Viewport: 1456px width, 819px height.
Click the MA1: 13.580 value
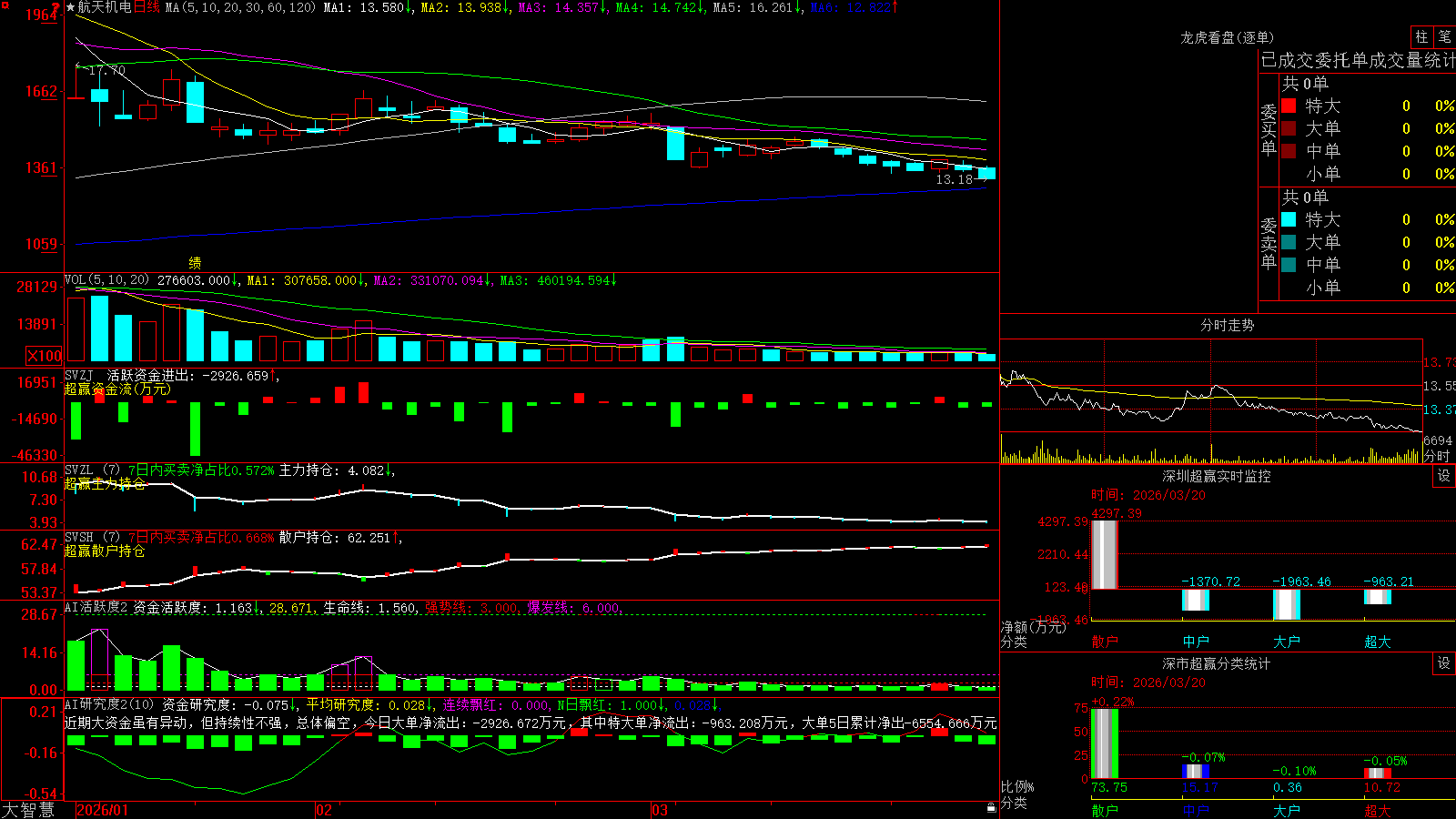[x=364, y=7]
